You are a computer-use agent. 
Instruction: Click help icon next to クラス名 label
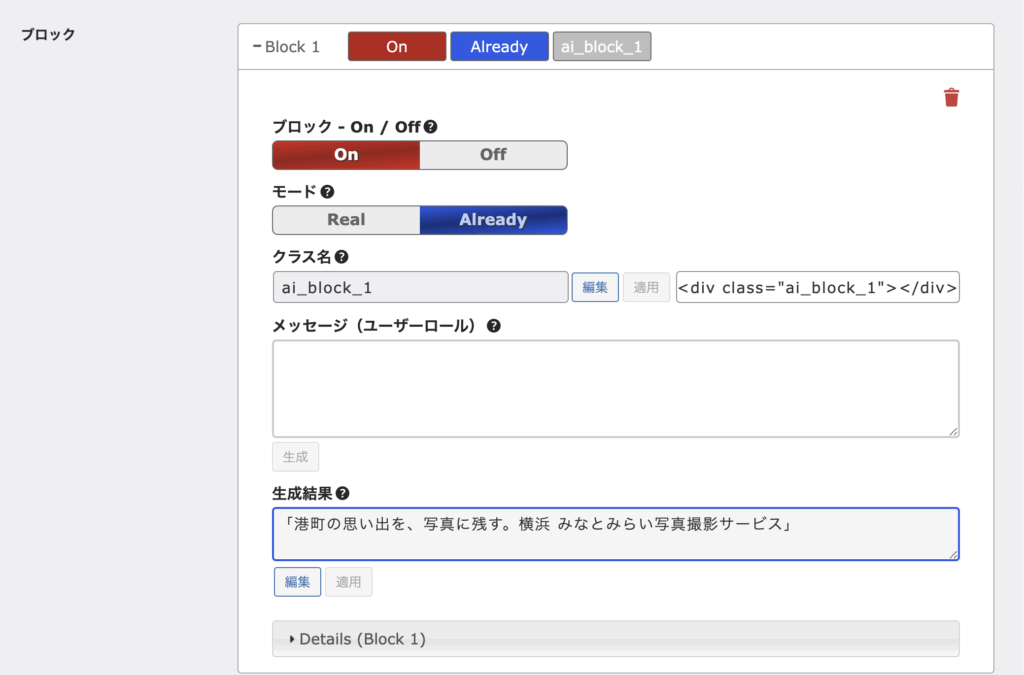343,258
